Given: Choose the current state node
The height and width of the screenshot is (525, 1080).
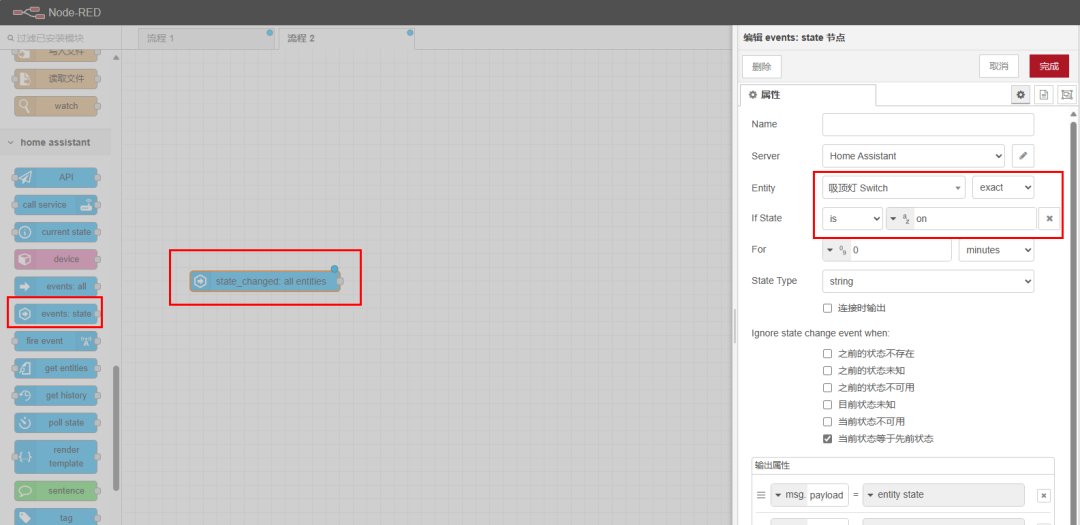Looking at the screenshot, I should coord(56,232).
